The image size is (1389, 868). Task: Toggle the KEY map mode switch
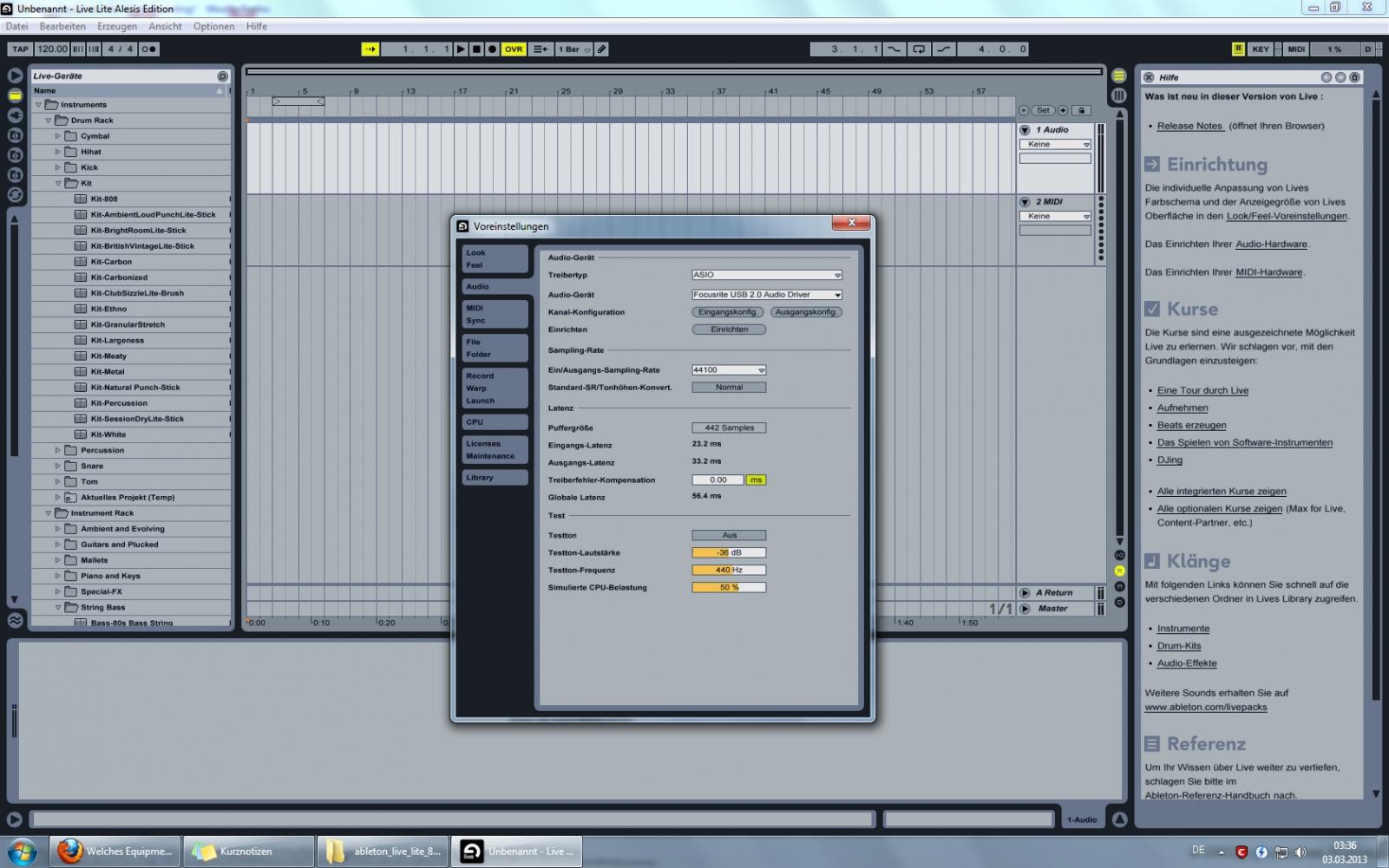(1261, 49)
